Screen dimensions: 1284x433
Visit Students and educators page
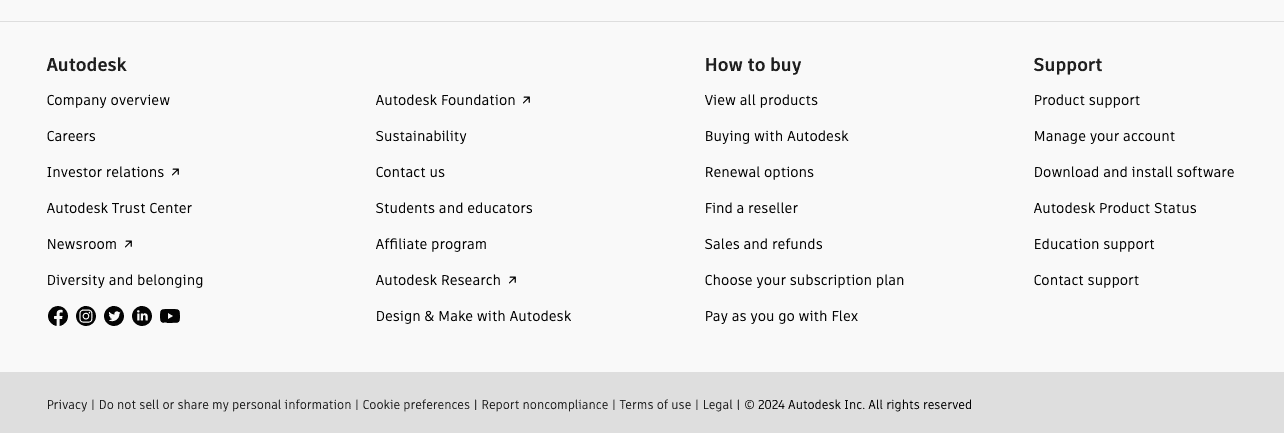[x=454, y=208]
